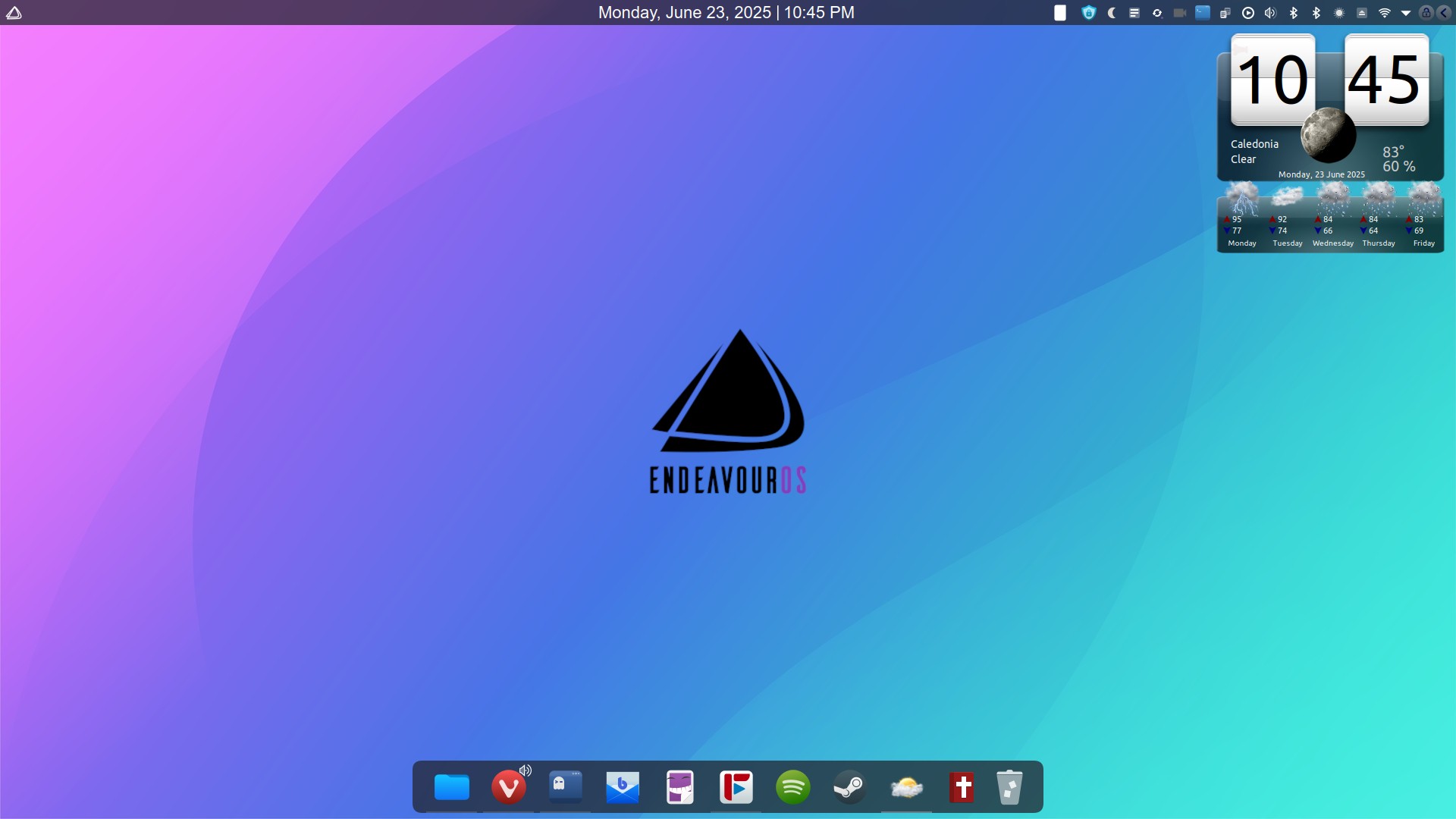Screen dimensions: 1456x819
Task: Open the EndeavourOS application launcher menu
Action: click(14, 13)
